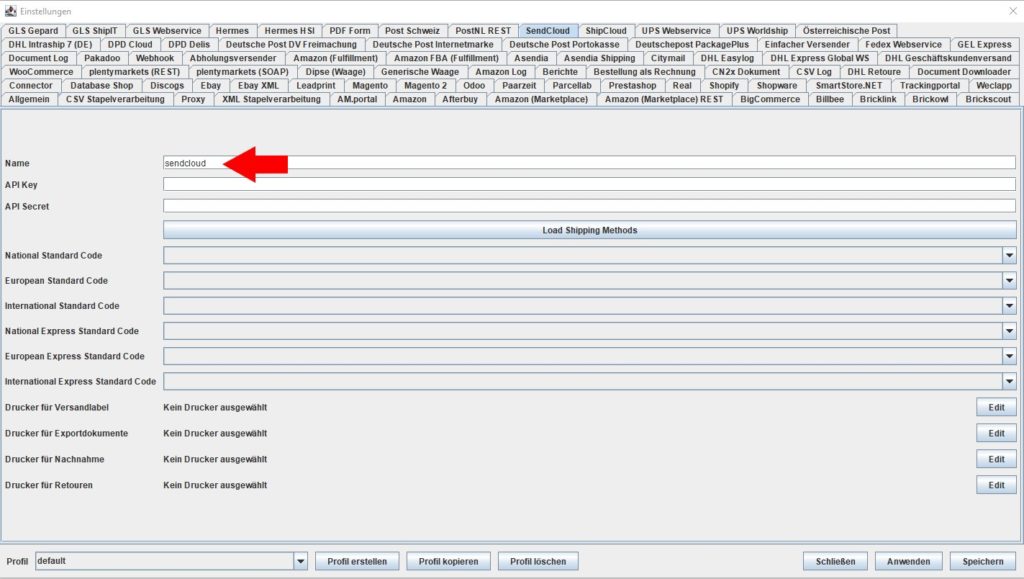1024x579 pixels.
Task: Select the Shopware tab
Action: click(777, 86)
